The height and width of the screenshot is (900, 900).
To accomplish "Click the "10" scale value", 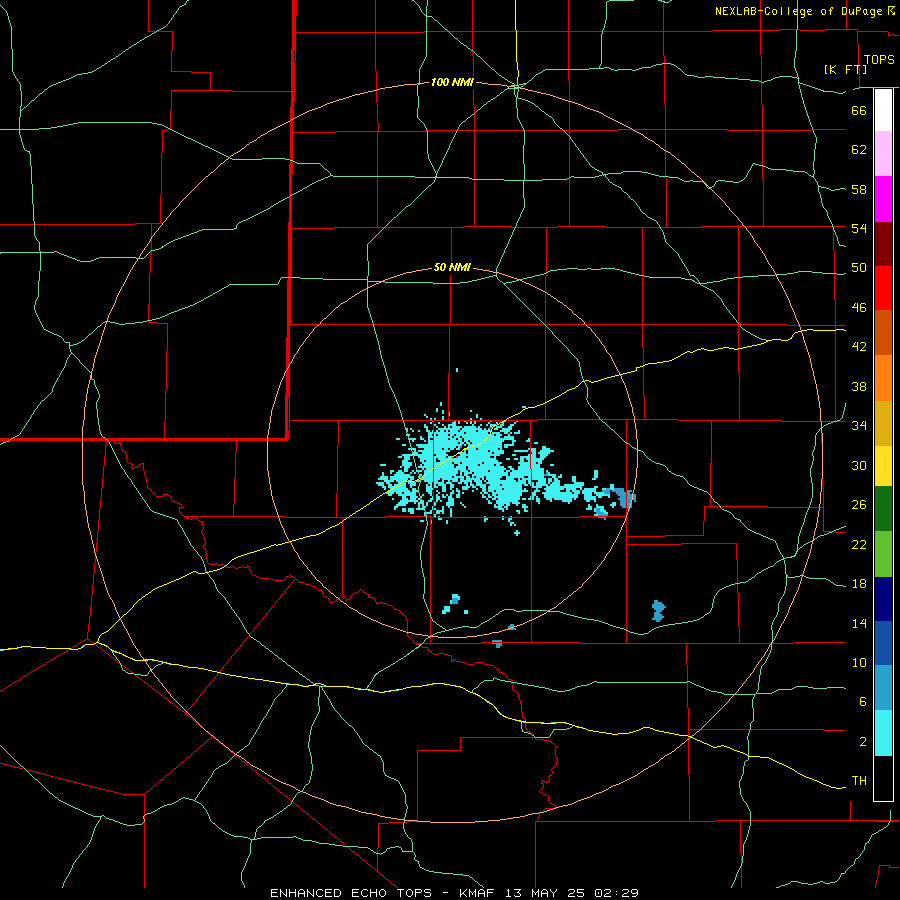I will (x=859, y=663).
